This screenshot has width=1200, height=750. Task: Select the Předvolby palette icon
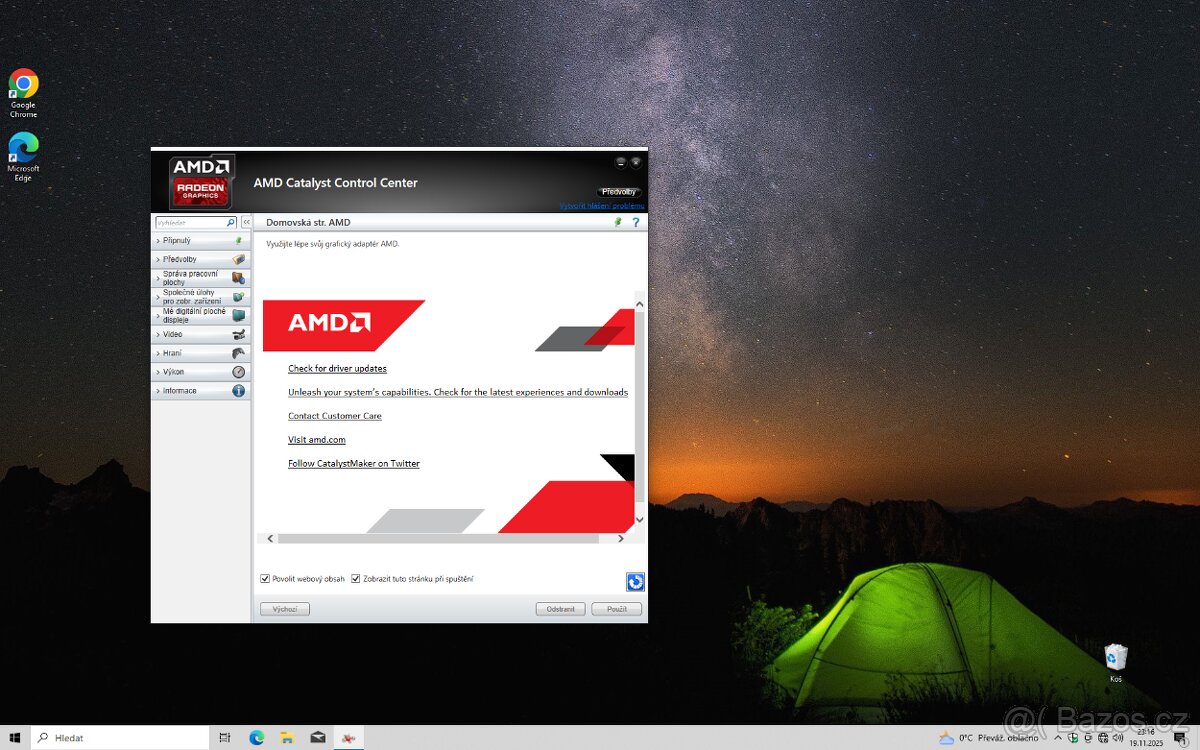click(x=238, y=258)
